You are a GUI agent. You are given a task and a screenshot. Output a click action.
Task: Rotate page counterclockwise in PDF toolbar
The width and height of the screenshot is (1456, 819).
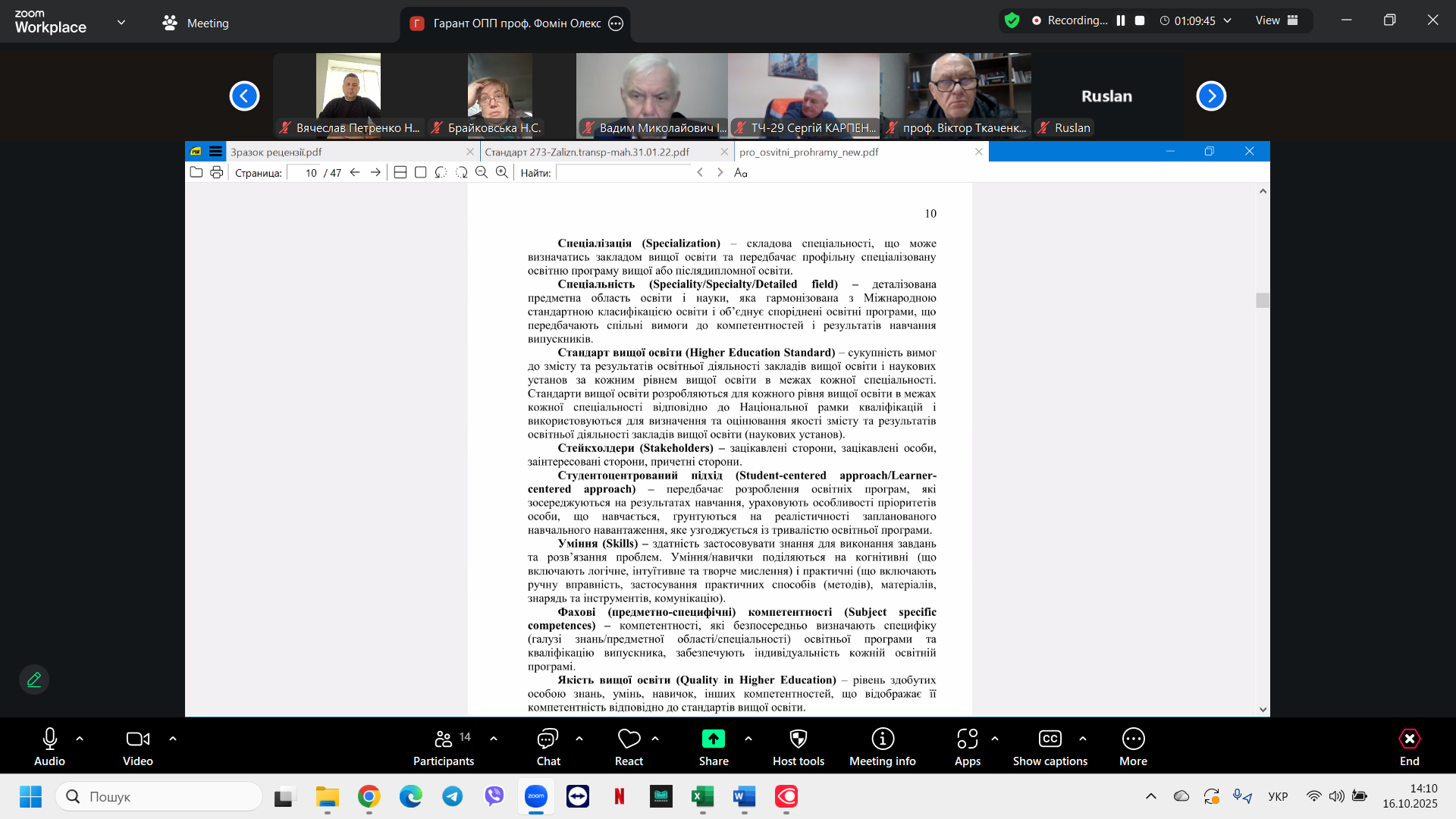(x=441, y=172)
